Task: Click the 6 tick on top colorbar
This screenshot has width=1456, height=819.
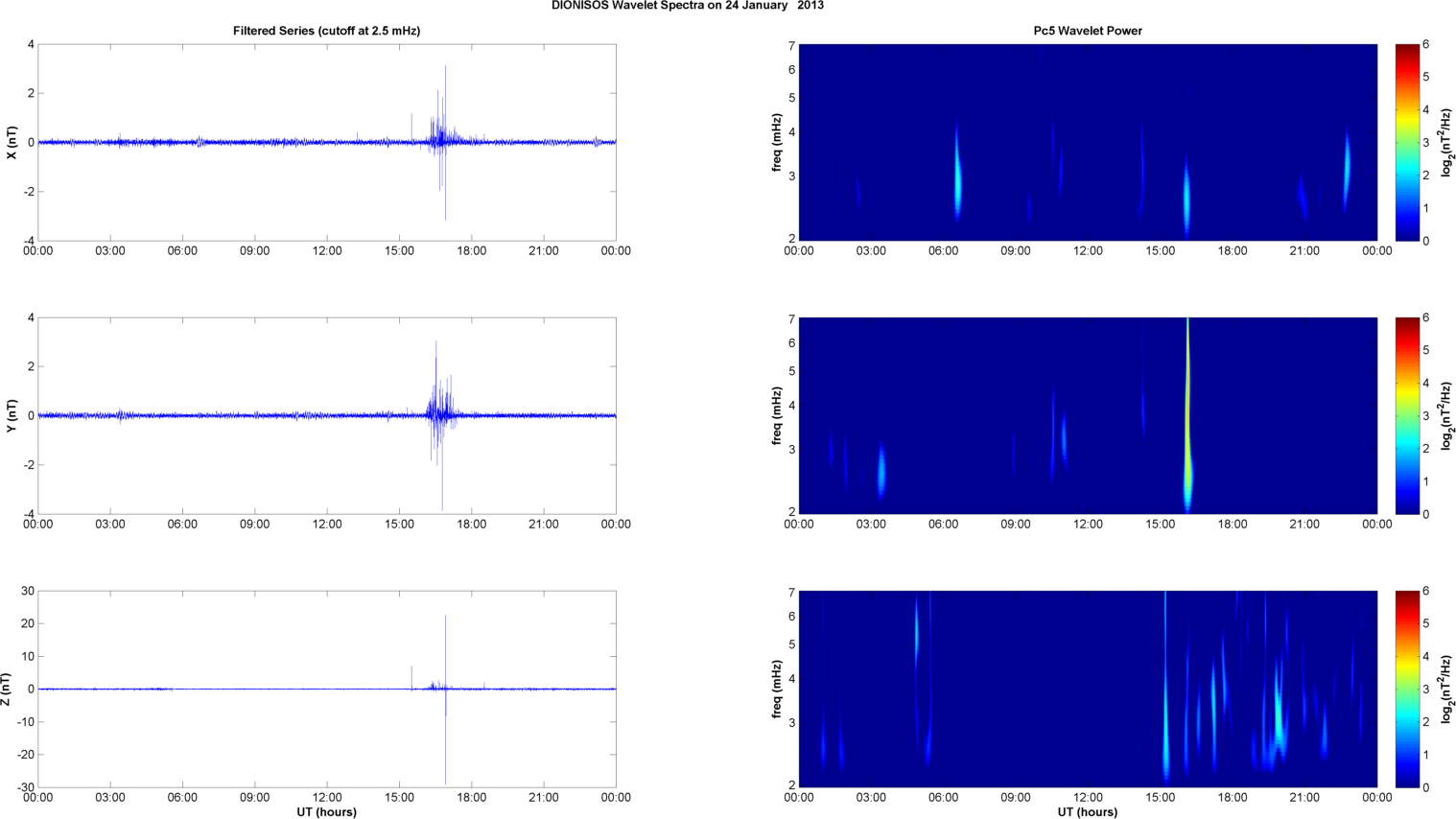Action: point(1426,45)
